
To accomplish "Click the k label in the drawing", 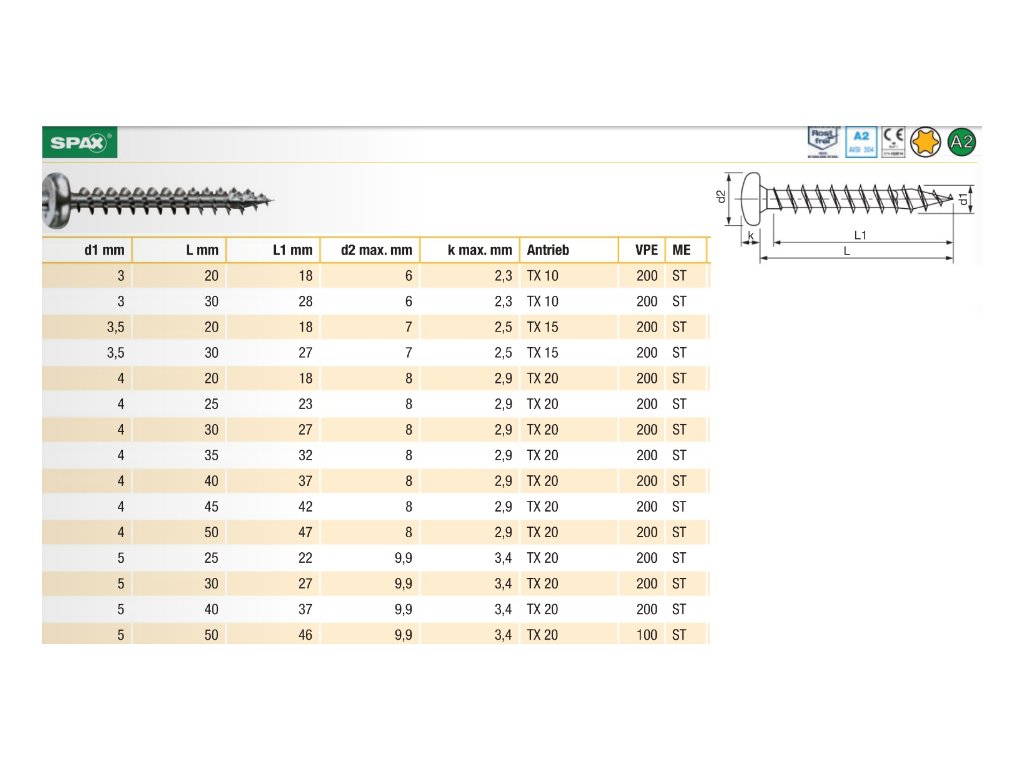I will tap(750, 235).
